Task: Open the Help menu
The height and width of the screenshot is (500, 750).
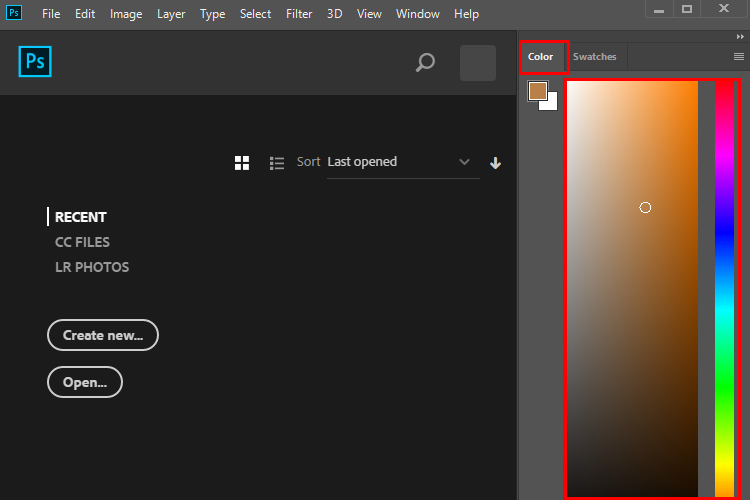Action: [x=466, y=14]
